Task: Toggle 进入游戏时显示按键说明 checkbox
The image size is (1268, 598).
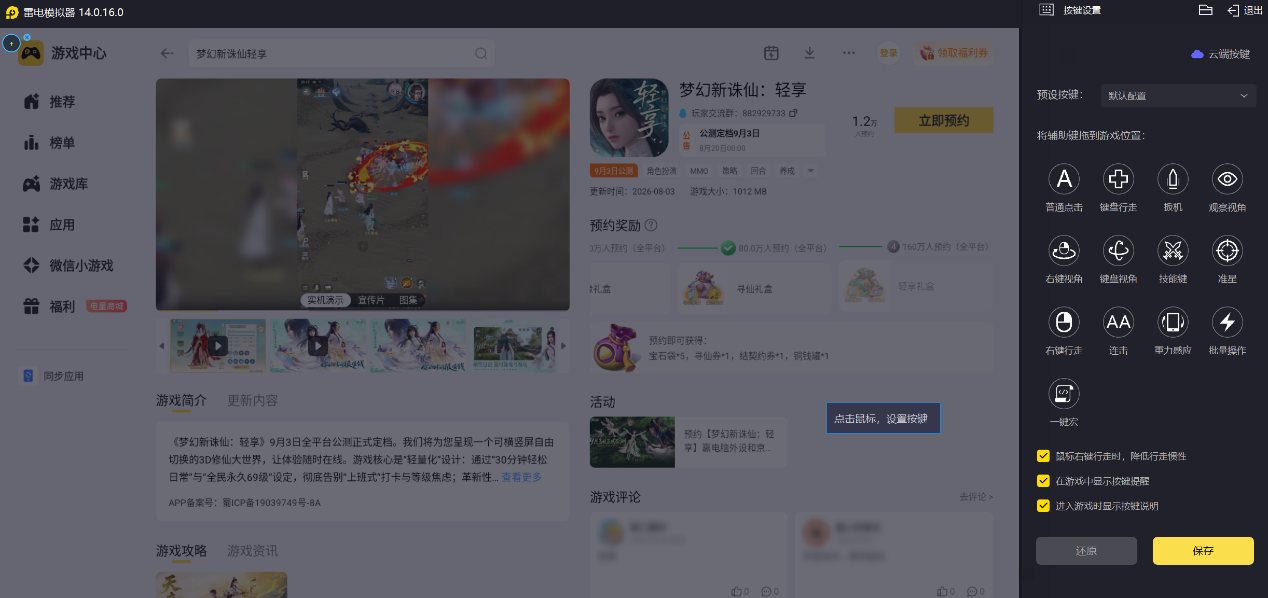Action: click(1043, 506)
